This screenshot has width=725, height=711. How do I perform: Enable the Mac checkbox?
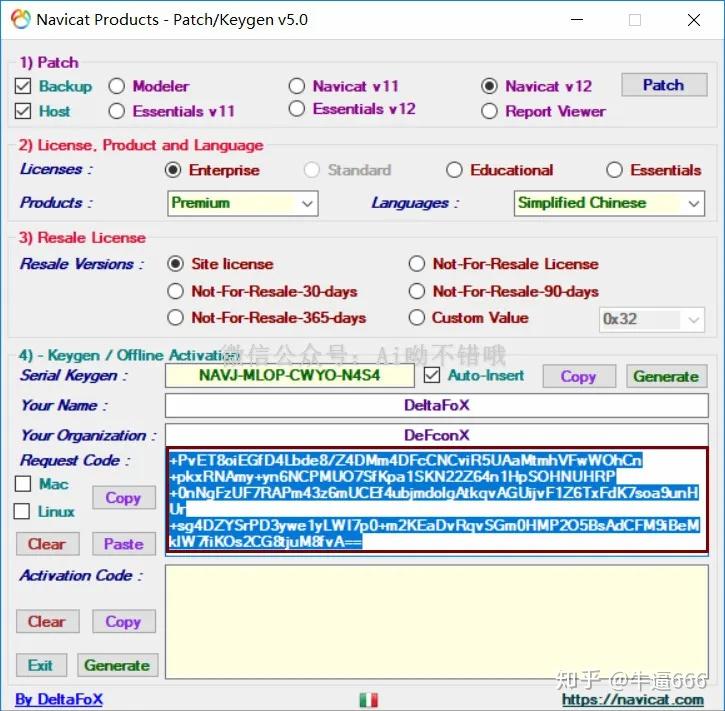point(23,484)
